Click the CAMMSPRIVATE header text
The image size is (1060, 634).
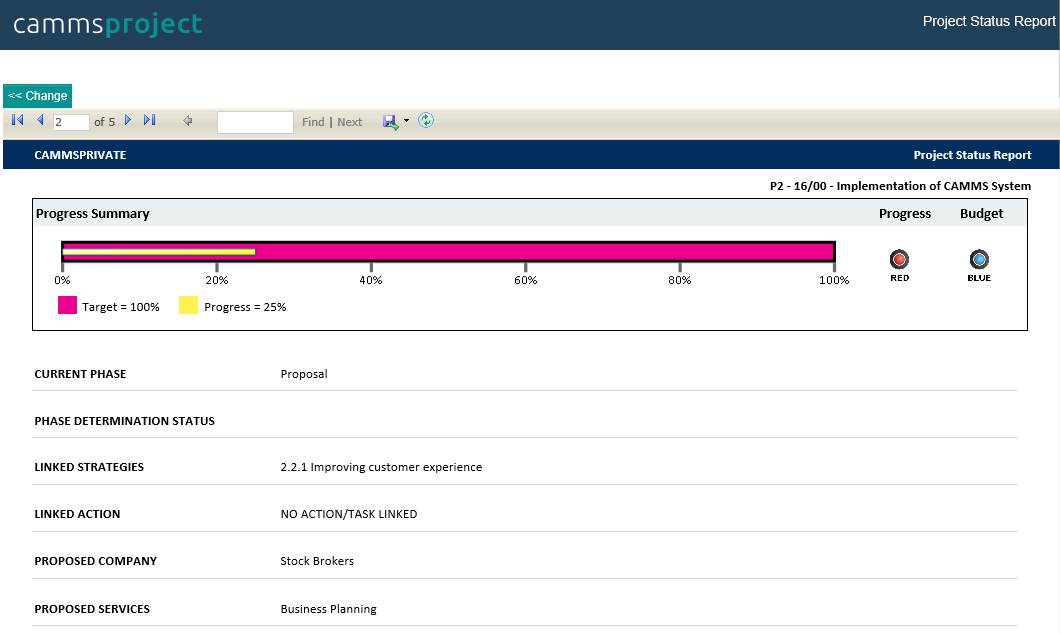tap(80, 155)
